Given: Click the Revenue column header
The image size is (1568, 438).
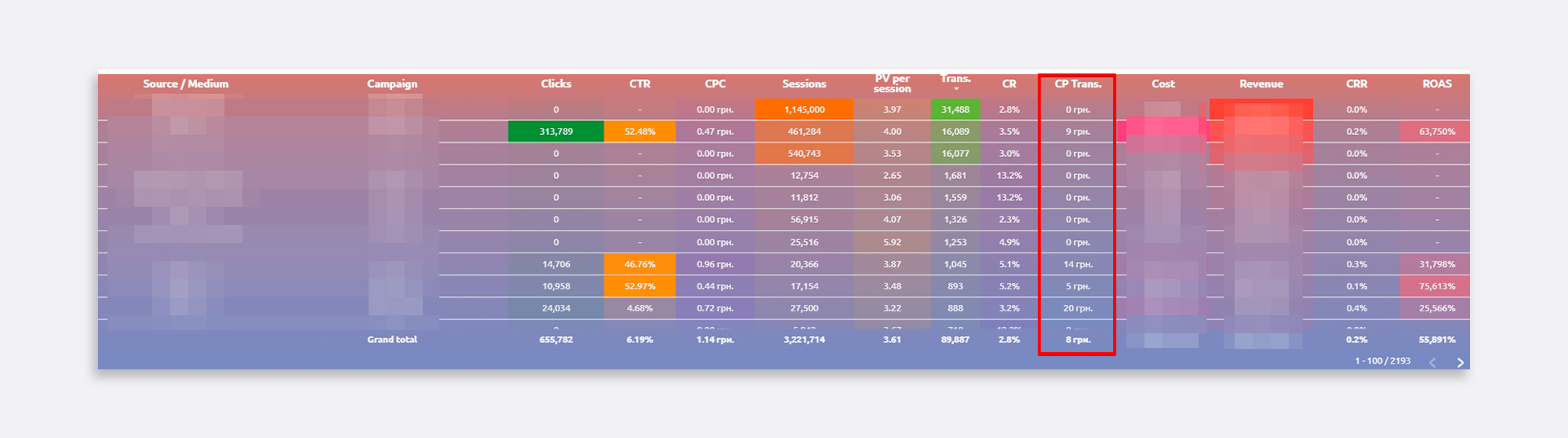Looking at the screenshot, I should point(1261,84).
